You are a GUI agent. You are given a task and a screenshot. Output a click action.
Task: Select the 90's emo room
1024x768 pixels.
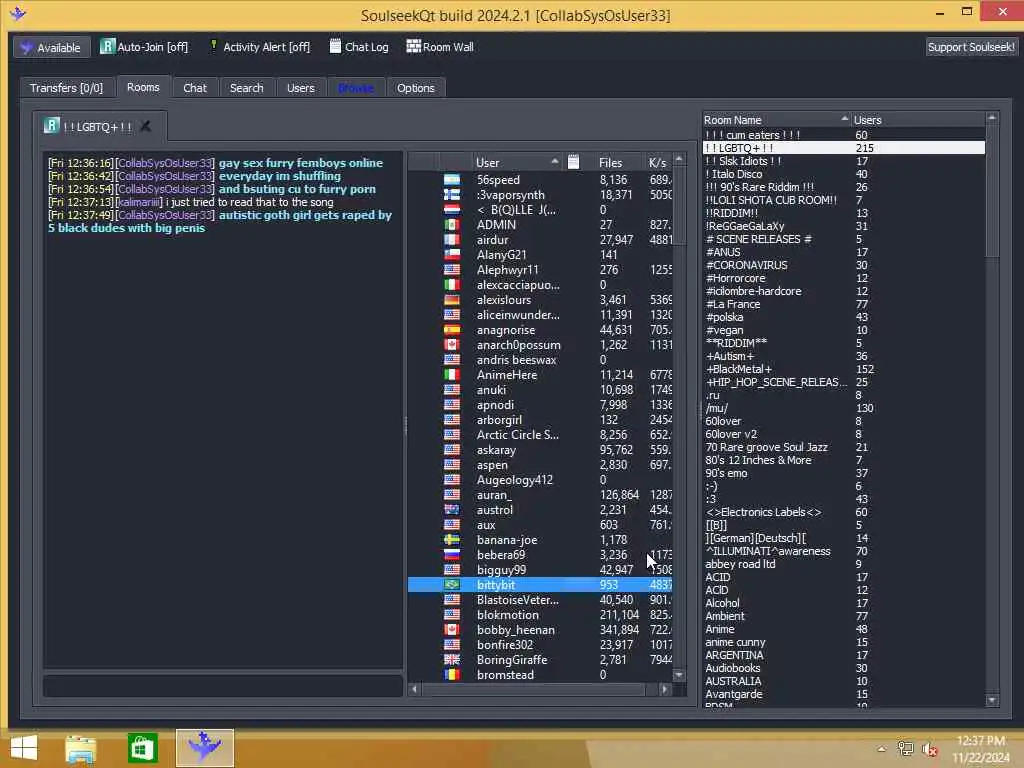click(x=844, y=473)
